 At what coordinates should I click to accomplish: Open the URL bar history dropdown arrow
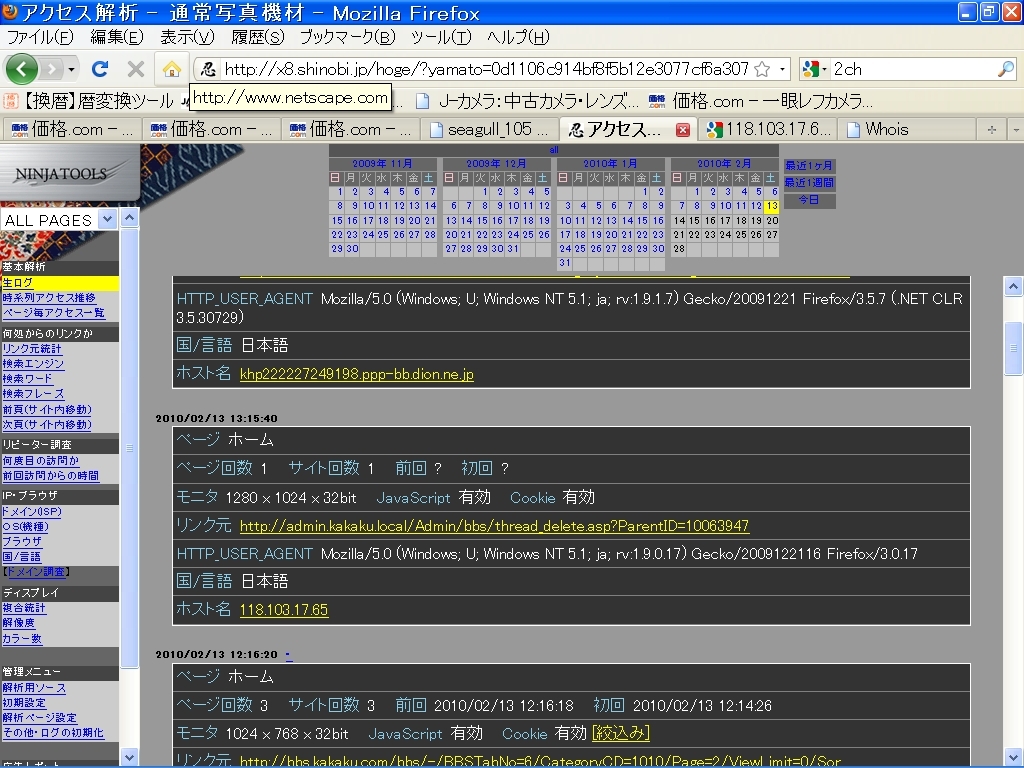point(782,69)
